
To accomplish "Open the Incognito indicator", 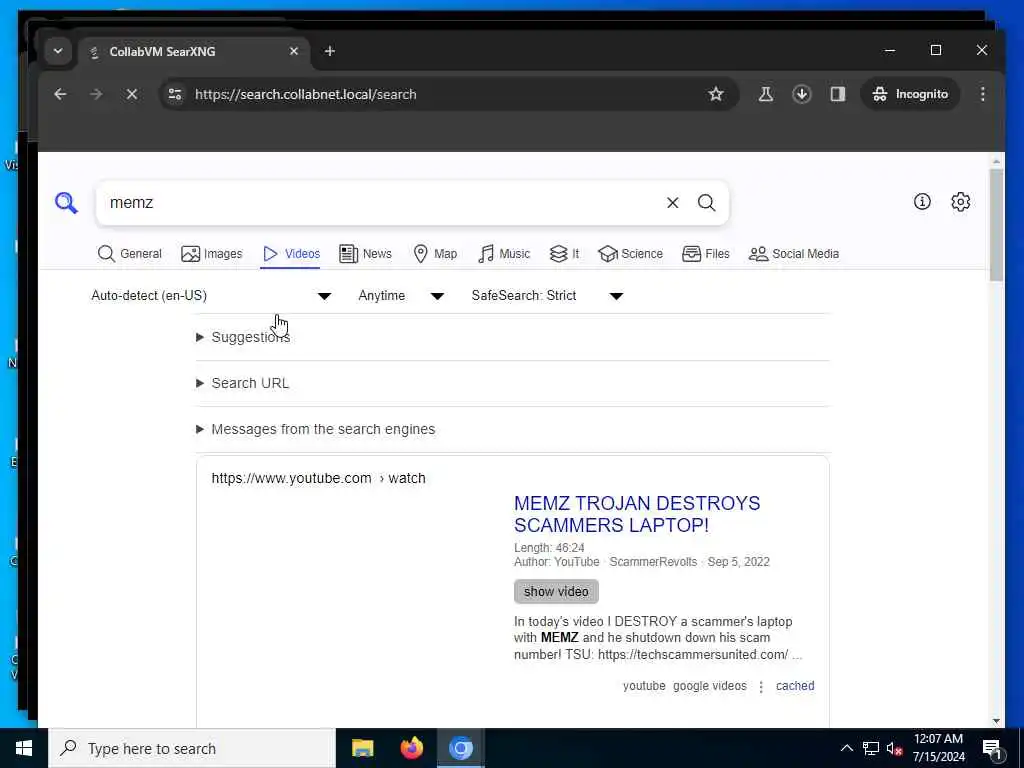I will (910, 94).
